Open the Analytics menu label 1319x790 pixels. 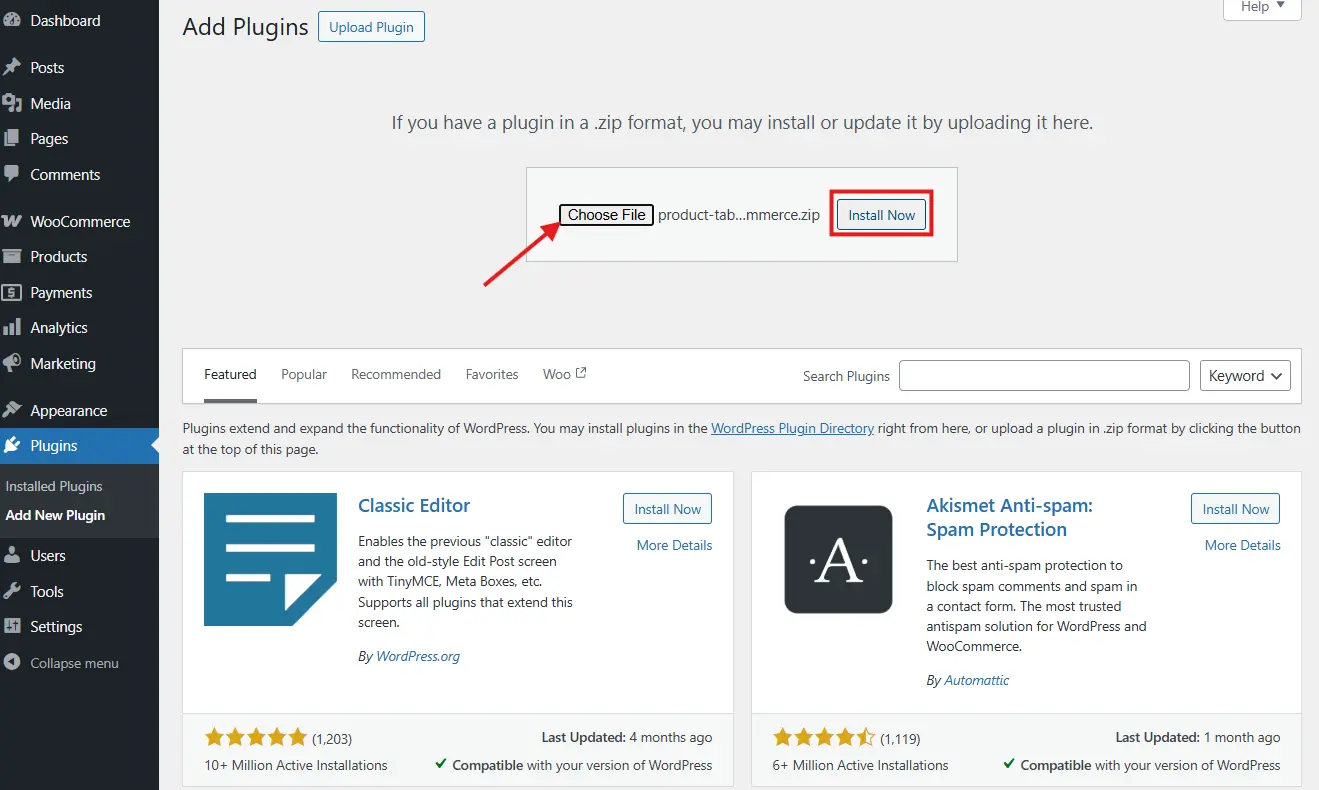tap(59, 327)
